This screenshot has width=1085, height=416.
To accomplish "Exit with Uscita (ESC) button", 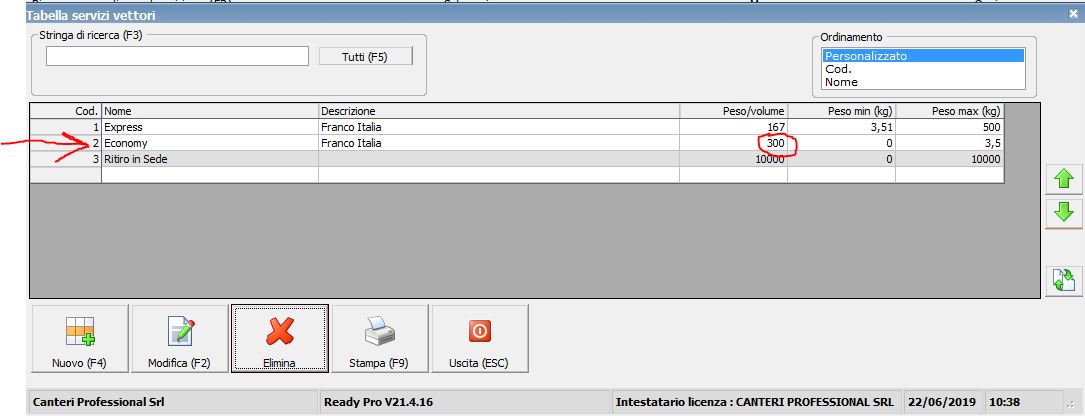I will pos(480,338).
